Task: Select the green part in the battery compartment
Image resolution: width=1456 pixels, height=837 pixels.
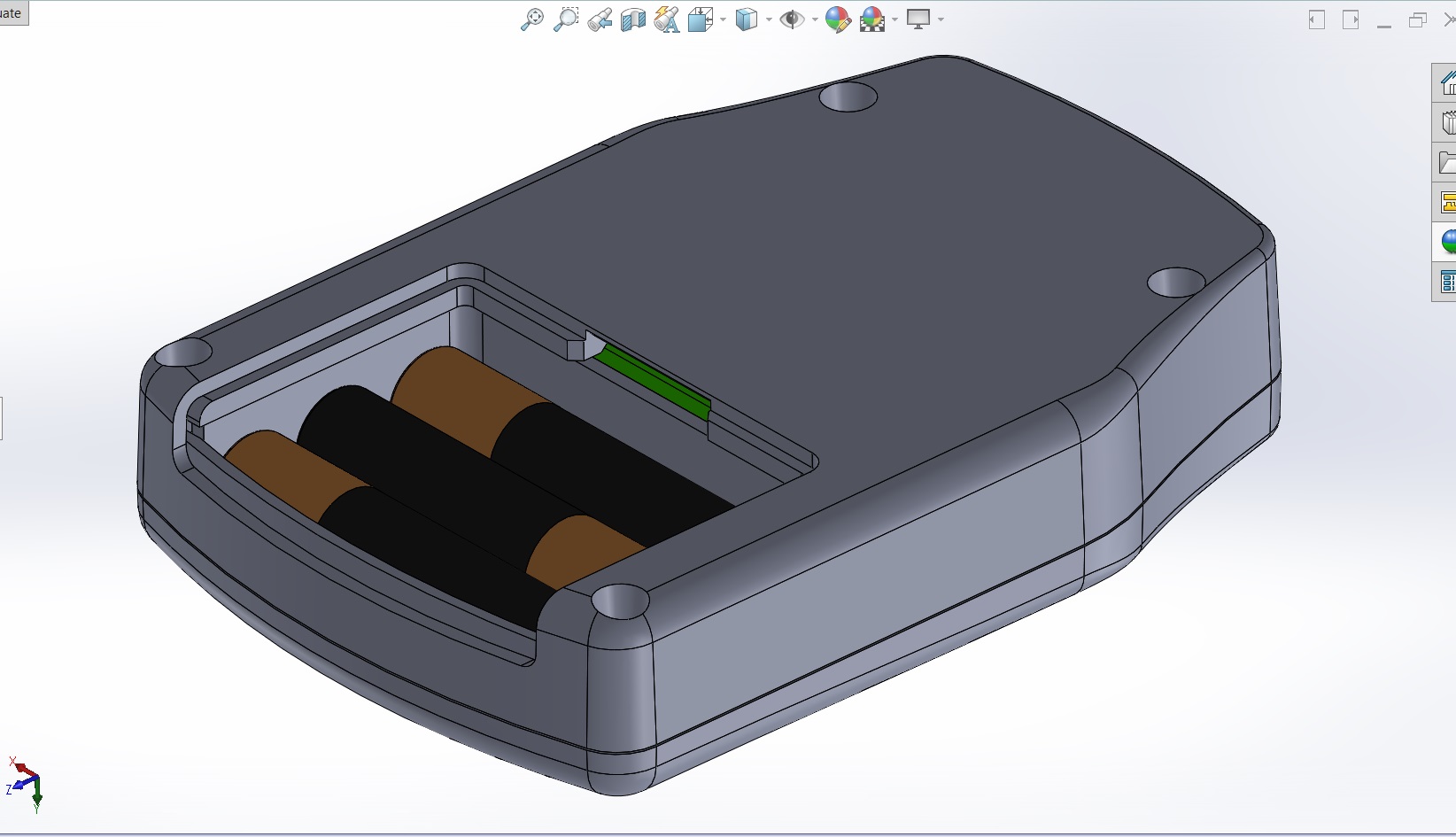Action: point(654,383)
